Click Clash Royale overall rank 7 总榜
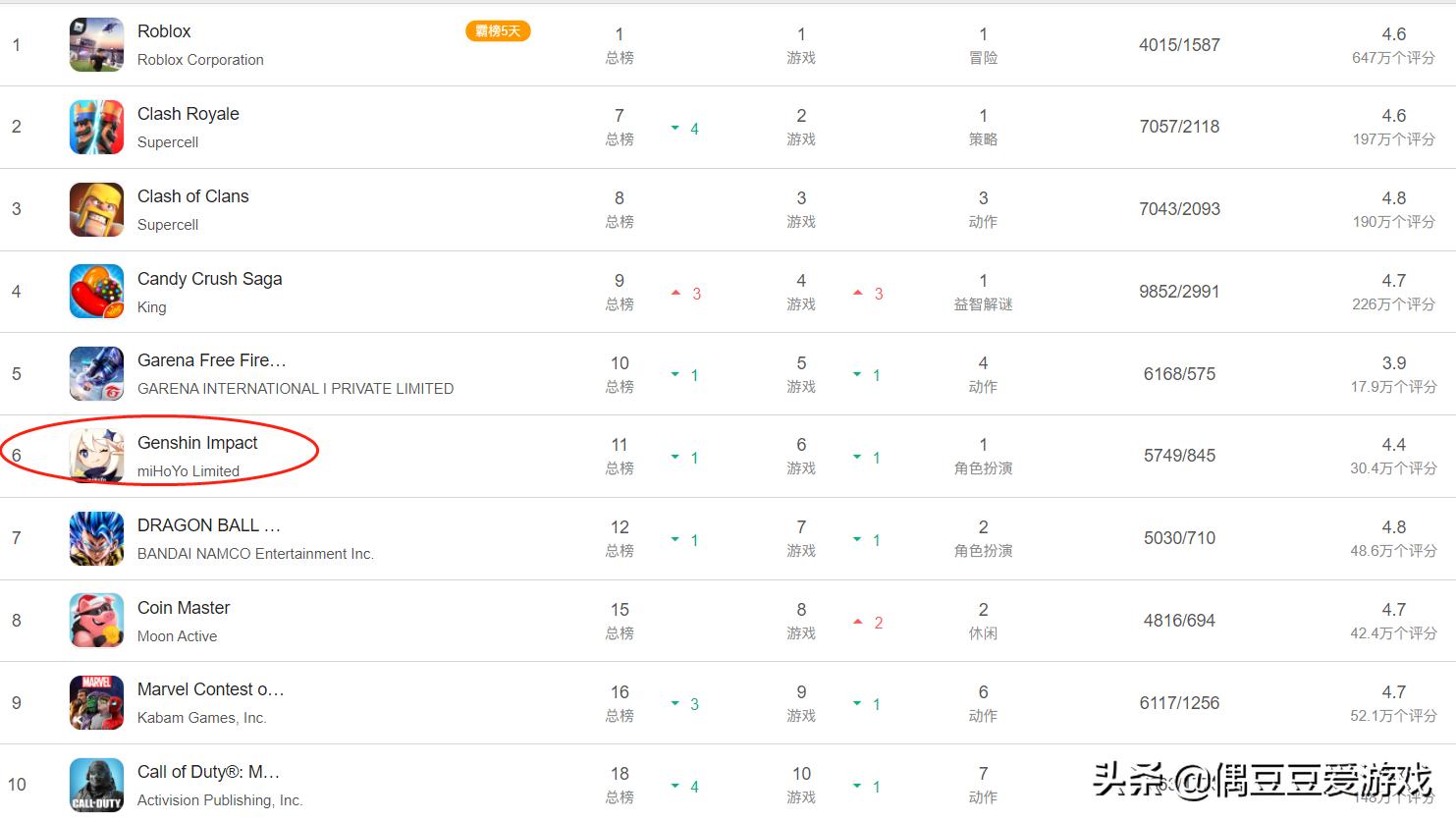Image resolution: width=1456 pixels, height=822 pixels. click(x=620, y=128)
